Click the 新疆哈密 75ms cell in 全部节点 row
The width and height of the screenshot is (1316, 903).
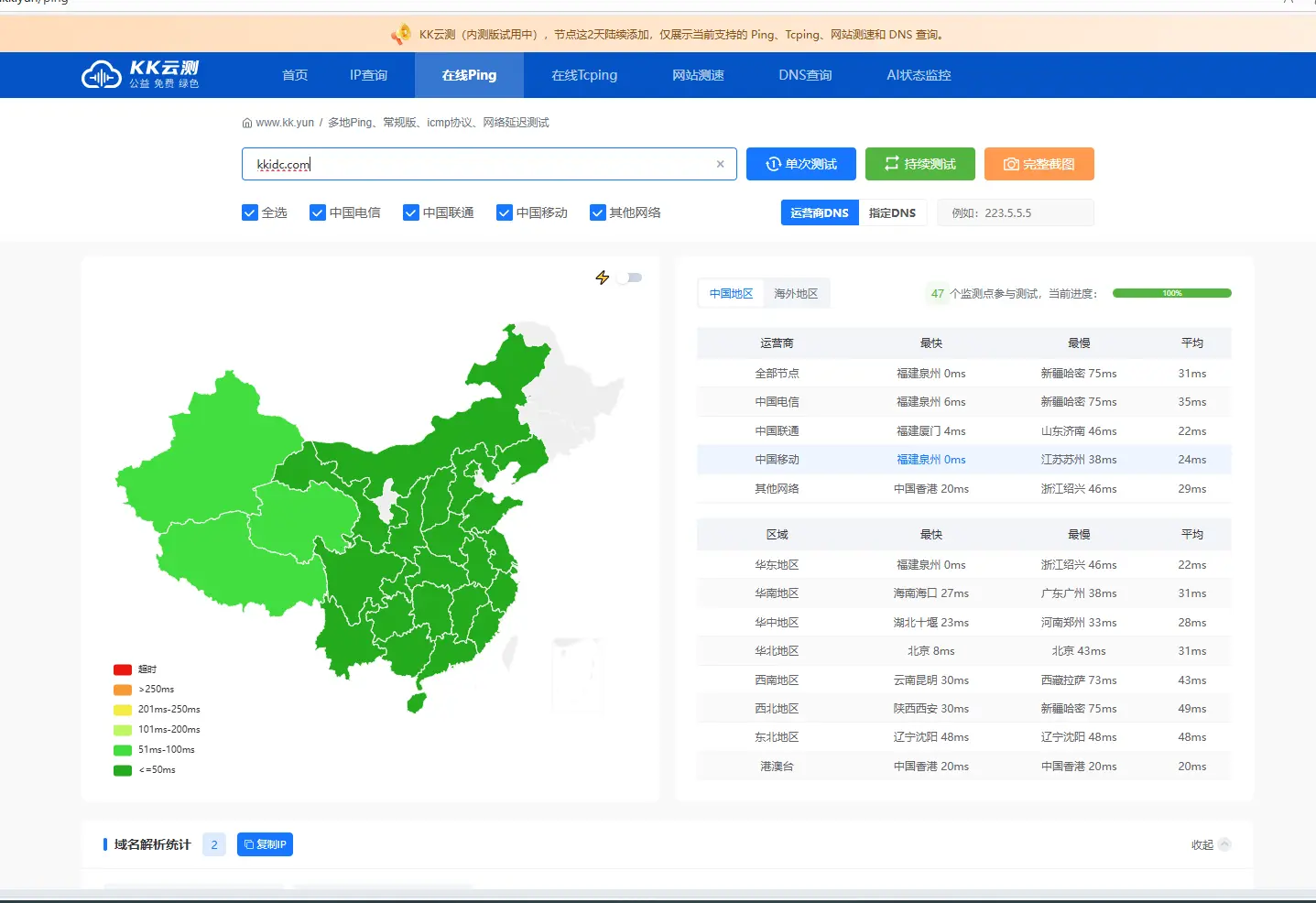click(x=1079, y=374)
